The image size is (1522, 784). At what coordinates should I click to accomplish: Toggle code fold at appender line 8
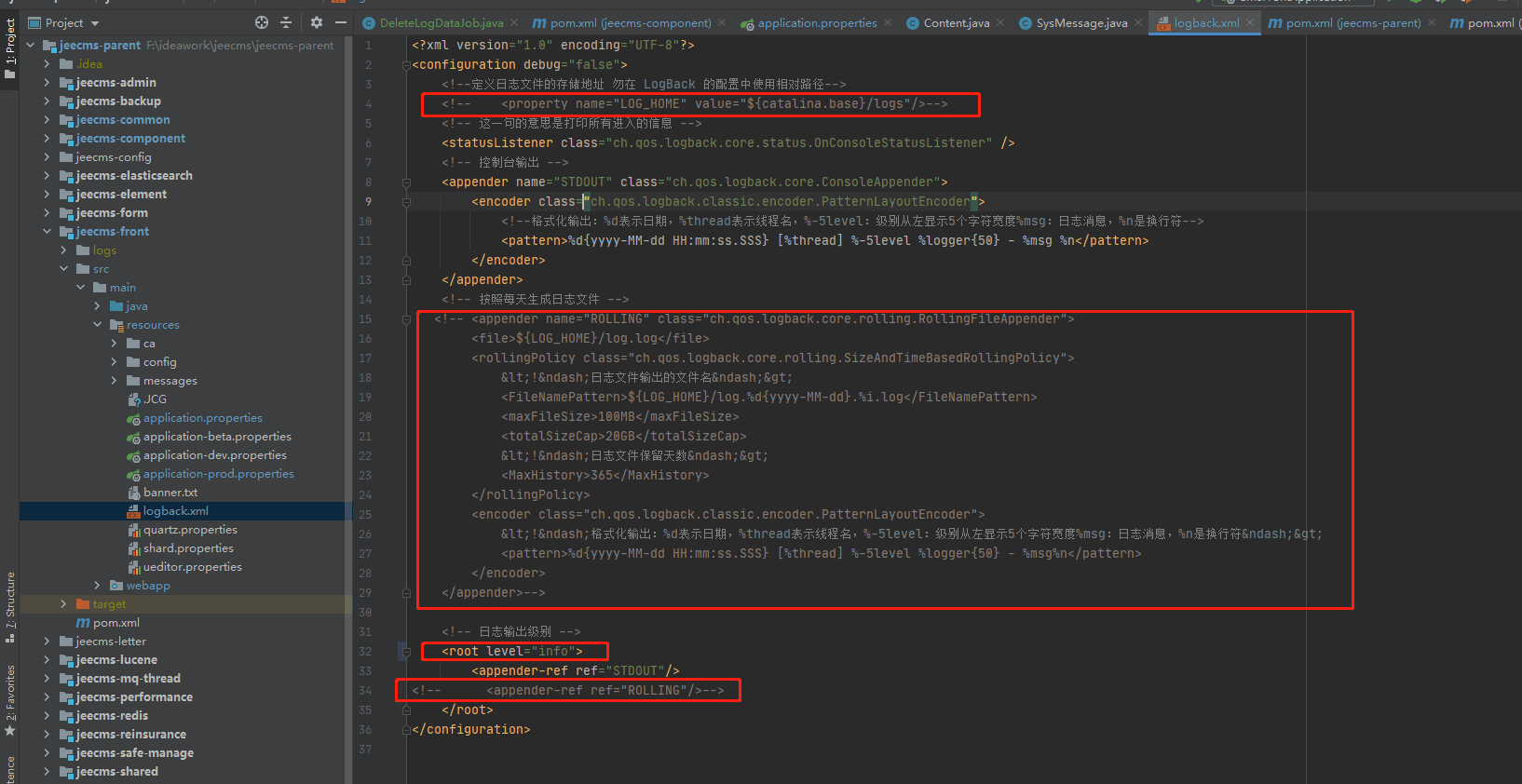[406, 182]
